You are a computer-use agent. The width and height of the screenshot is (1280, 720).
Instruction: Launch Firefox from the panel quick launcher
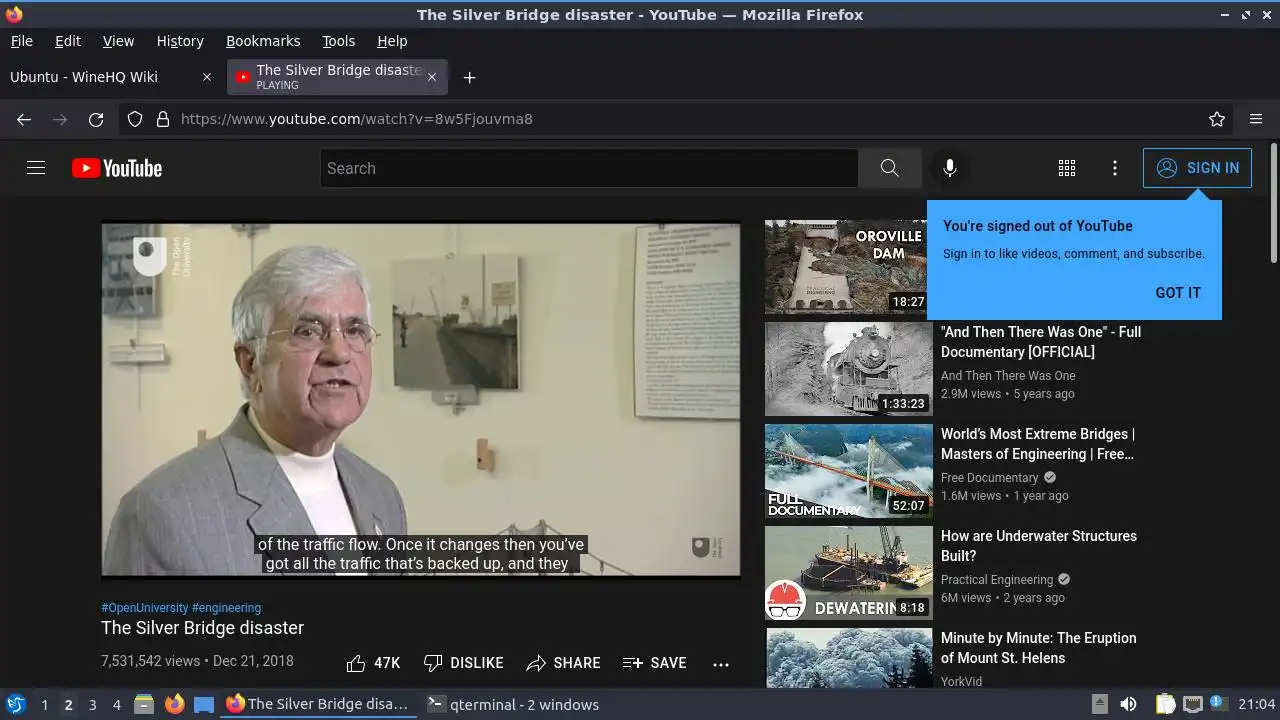click(174, 704)
